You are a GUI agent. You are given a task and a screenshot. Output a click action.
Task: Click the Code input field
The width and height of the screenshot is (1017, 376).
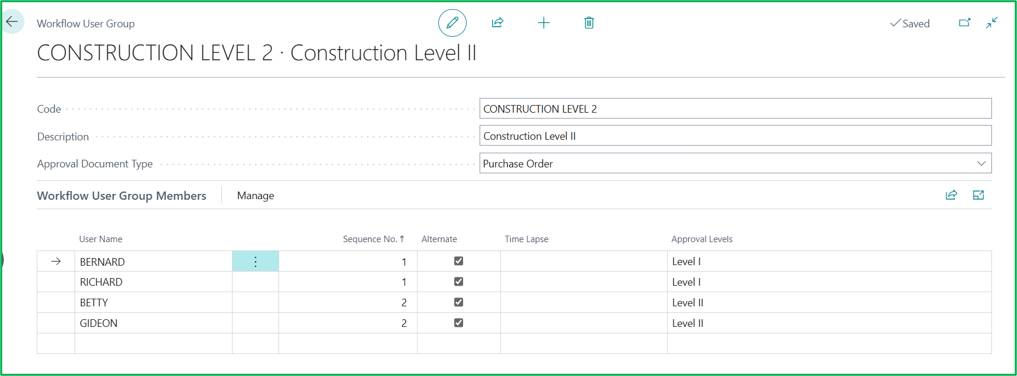point(736,109)
